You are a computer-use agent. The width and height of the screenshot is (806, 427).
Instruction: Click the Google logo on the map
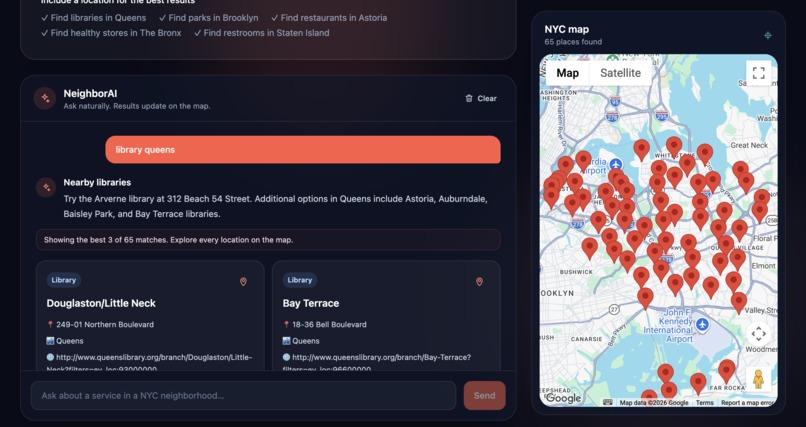click(x=563, y=398)
